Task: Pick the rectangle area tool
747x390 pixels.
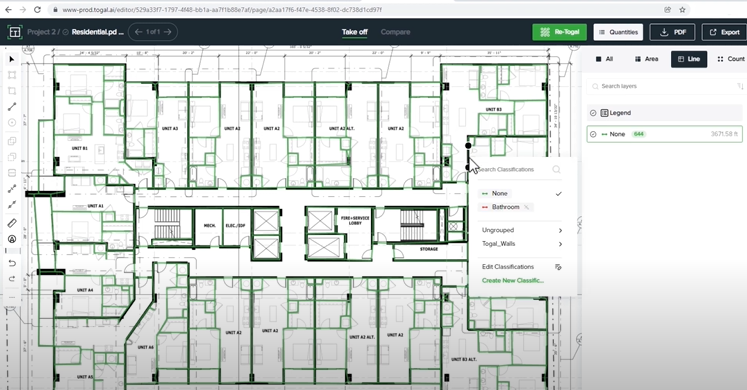Action: coord(12,75)
